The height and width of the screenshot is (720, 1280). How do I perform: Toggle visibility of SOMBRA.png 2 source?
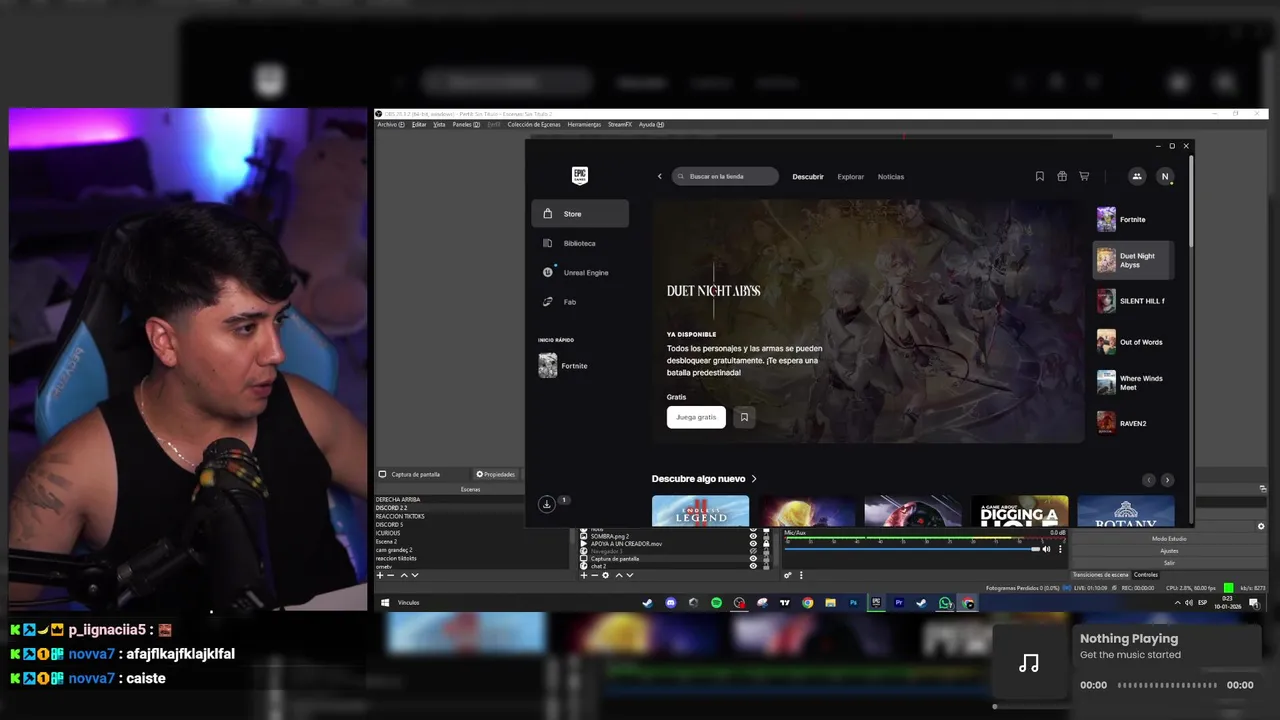[753, 536]
